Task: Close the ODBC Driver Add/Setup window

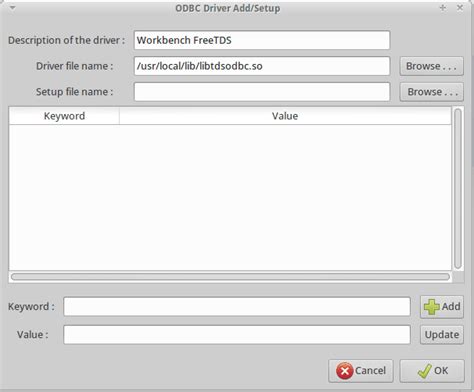Action: pos(460,8)
